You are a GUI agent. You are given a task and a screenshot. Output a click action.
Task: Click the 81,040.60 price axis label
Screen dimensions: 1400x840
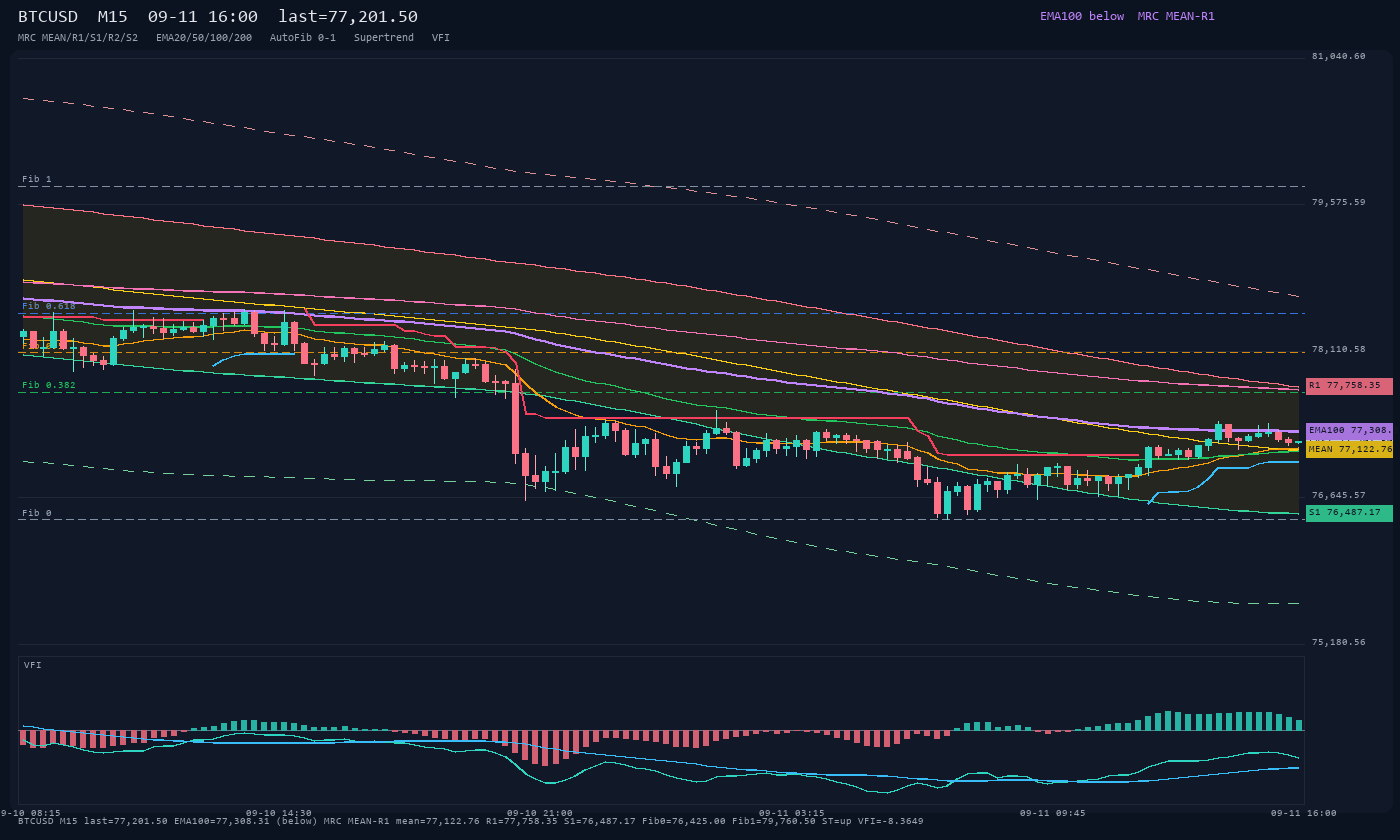[1339, 56]
